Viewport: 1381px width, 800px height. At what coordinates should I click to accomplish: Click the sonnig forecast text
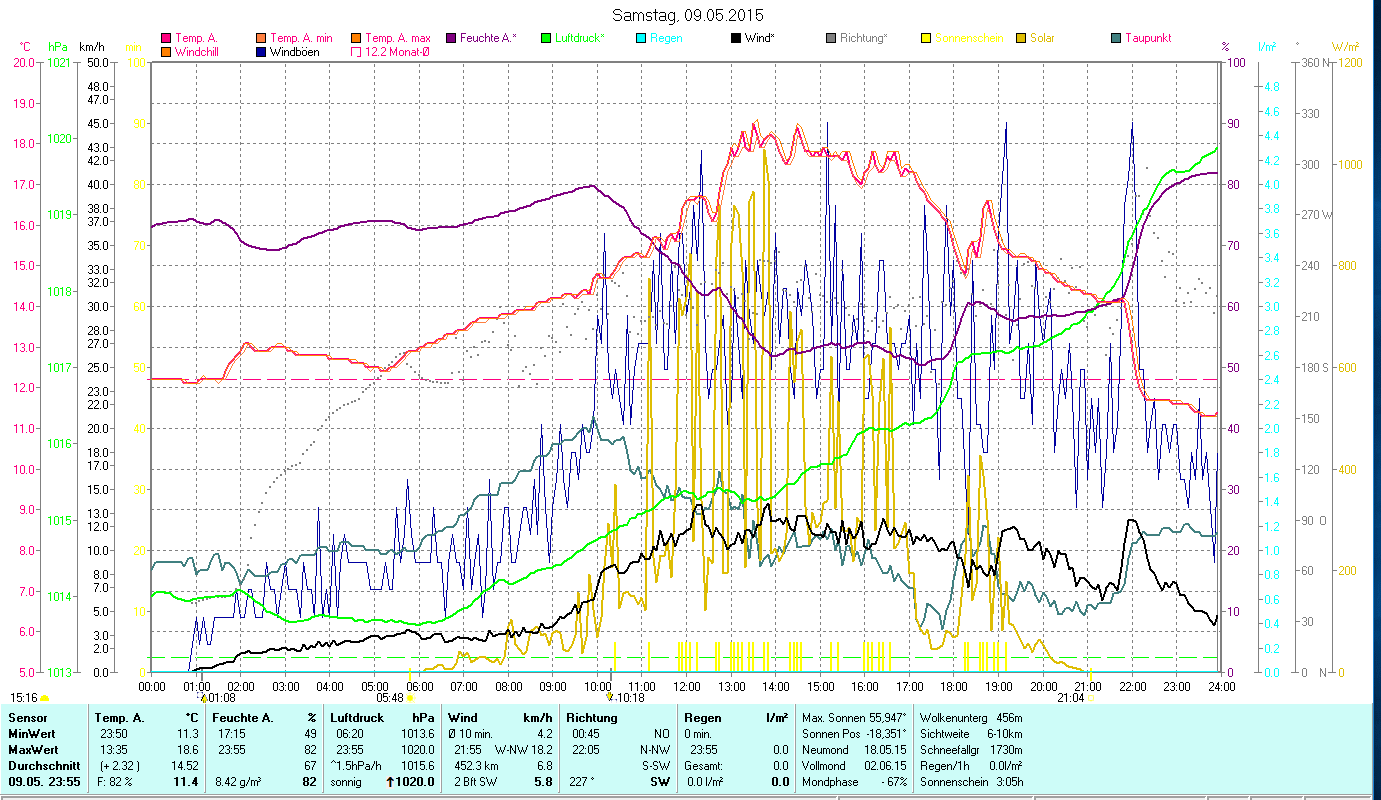(x=346, y=781)
